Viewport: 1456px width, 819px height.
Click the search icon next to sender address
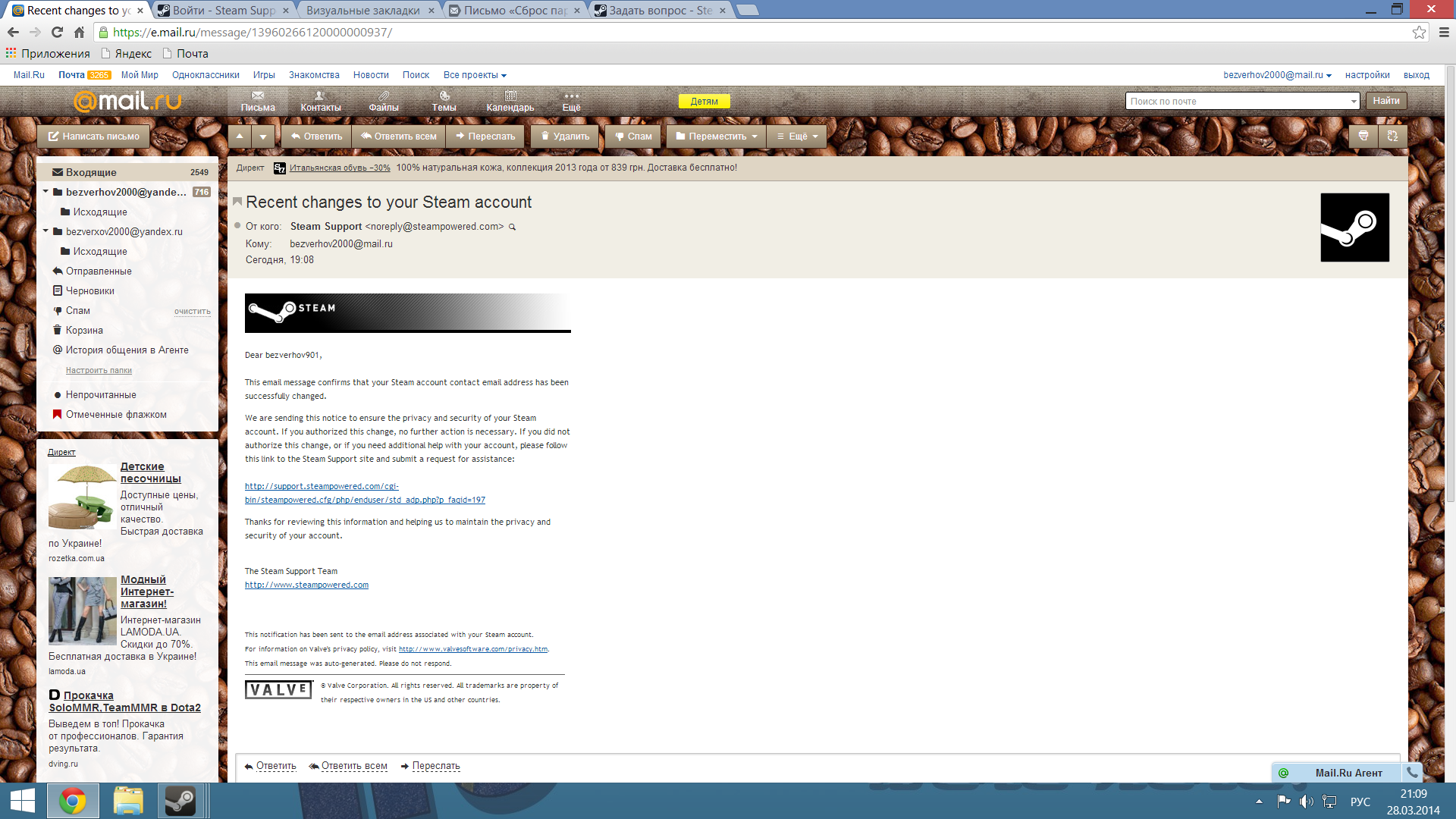click(x=512, y=227)
